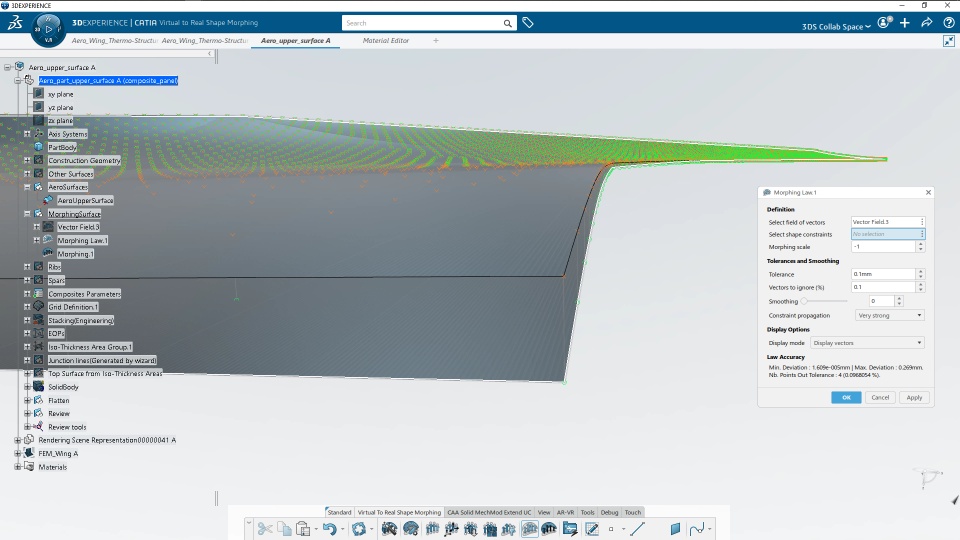The image size is (960, 540).
Task: Open the Display mode dropdown
Action: [867, 343]
